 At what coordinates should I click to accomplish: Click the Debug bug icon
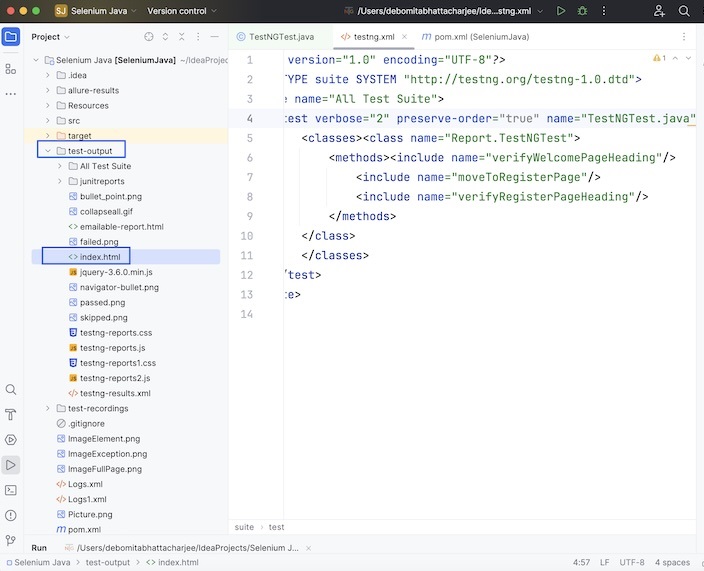pyautogui.click(x=582, y=11)
